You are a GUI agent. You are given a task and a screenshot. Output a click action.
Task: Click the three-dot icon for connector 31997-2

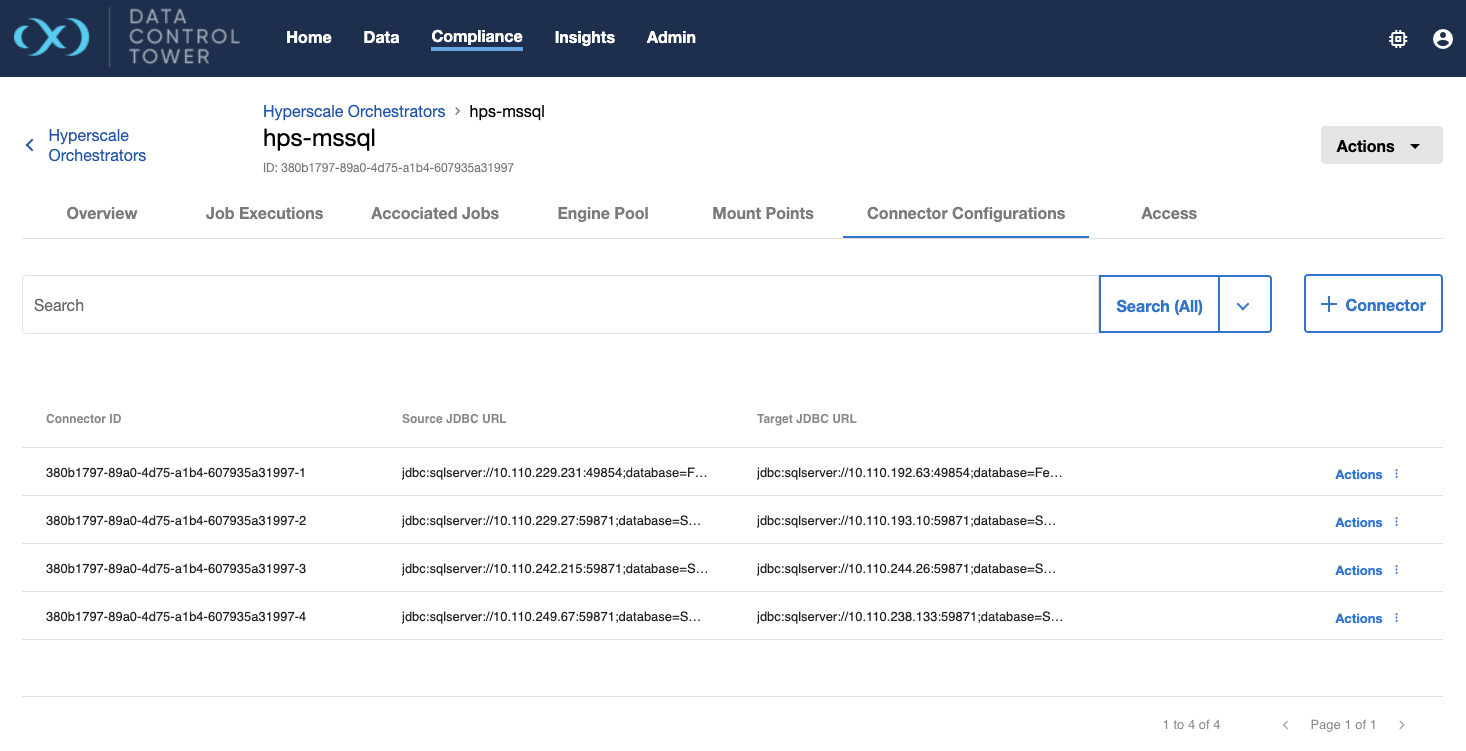[x=1396, y=522]
